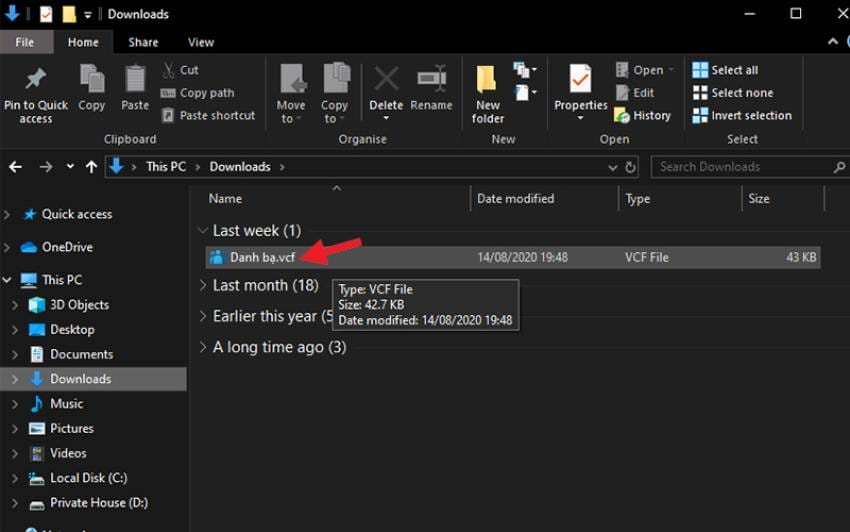The height and width of the screenshot is (532, 850).
Task: Collapse the Last week (1) group
Action: click(x=204, y=231)
